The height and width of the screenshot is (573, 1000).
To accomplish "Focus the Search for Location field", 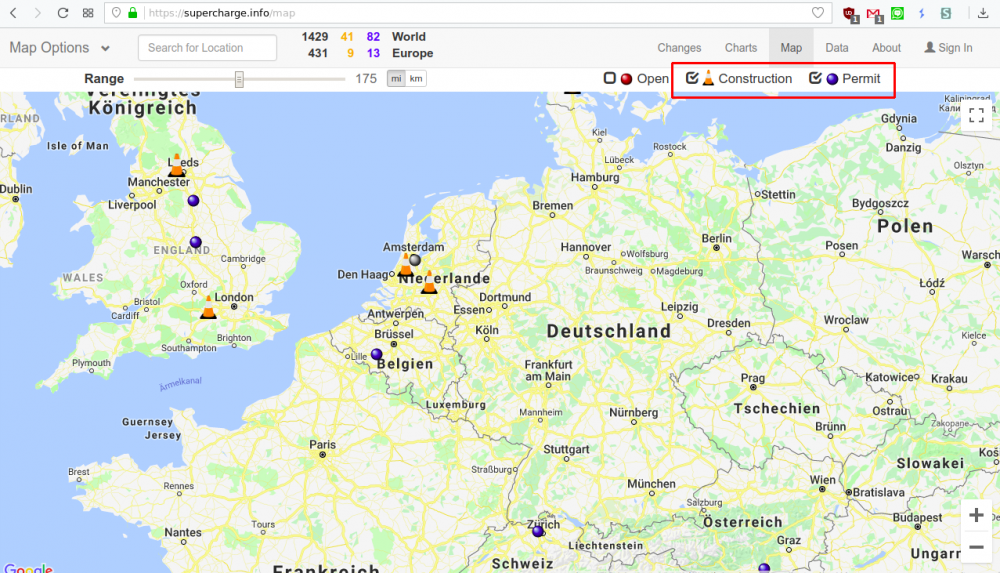I will pyautogui.click(x=207, y=48).
